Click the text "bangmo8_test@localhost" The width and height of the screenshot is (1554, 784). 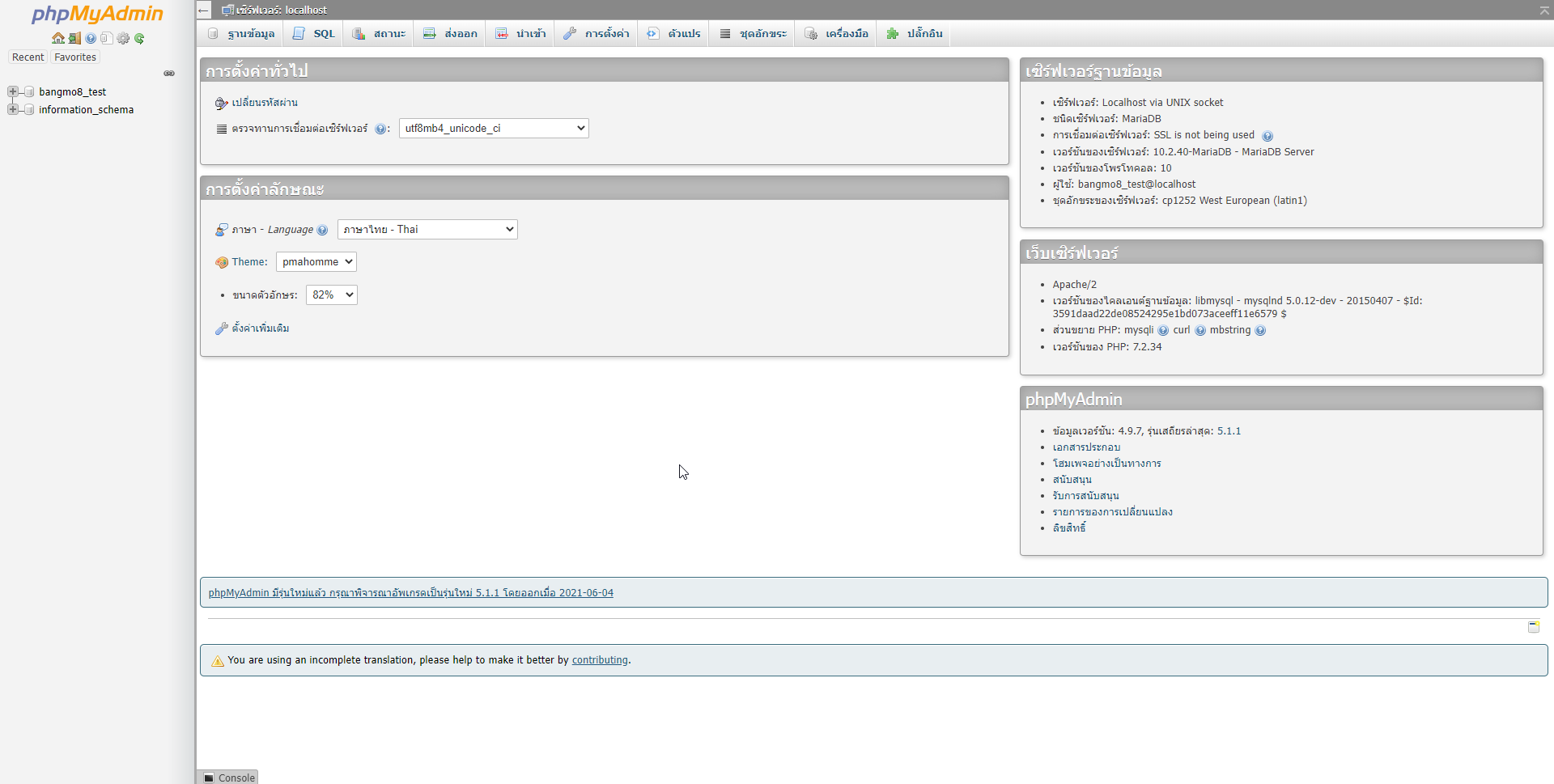[x=1136, y=184]
